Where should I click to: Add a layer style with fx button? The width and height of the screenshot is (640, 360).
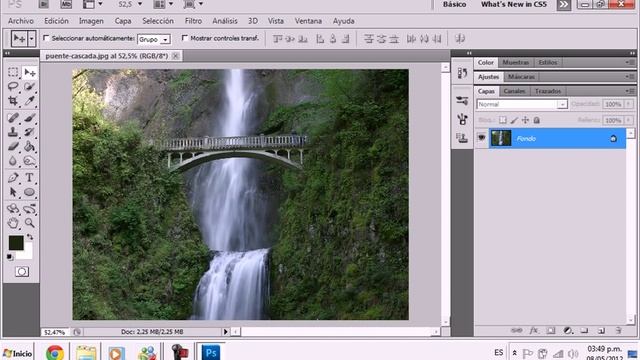point(533,331)
